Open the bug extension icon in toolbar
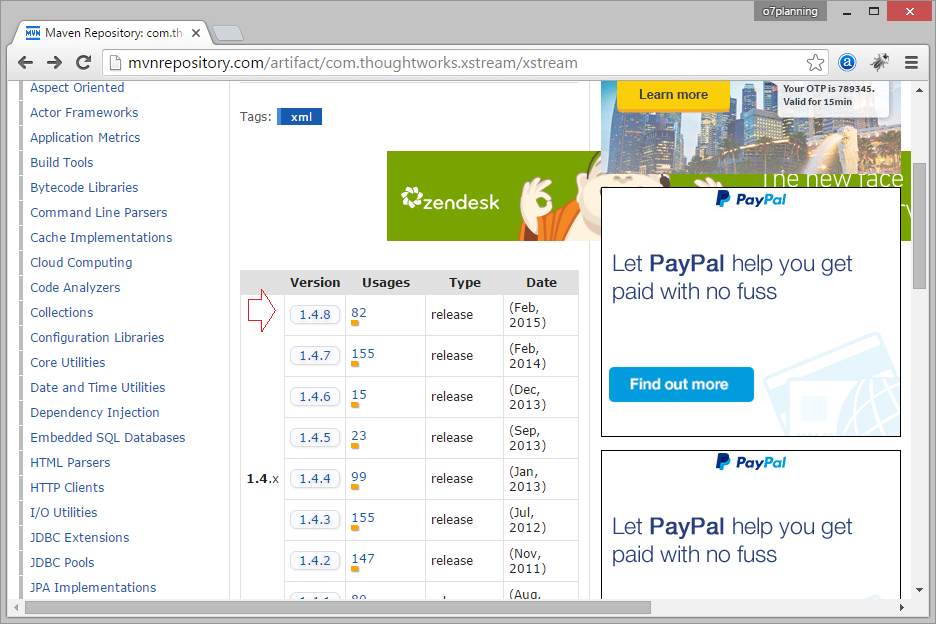Image resolution: width=936 pixels, height=624 pixels. tap(879, 62)
